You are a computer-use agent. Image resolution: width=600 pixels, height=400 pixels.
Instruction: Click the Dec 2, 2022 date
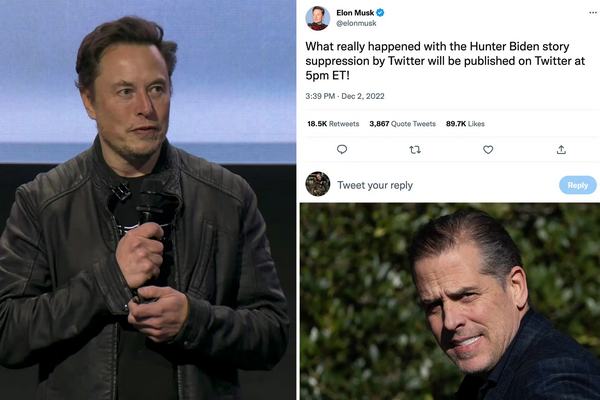[363, 96]
